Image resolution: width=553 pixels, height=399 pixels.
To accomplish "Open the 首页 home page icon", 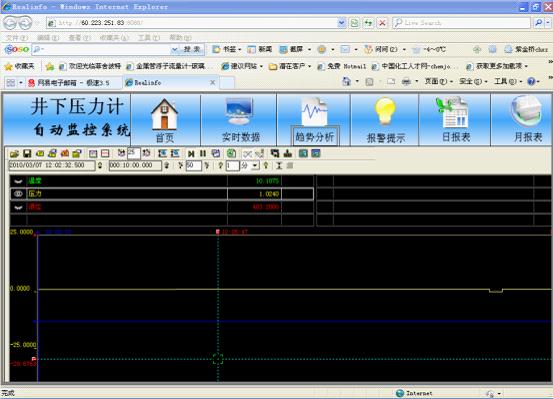I will [164, 119].
